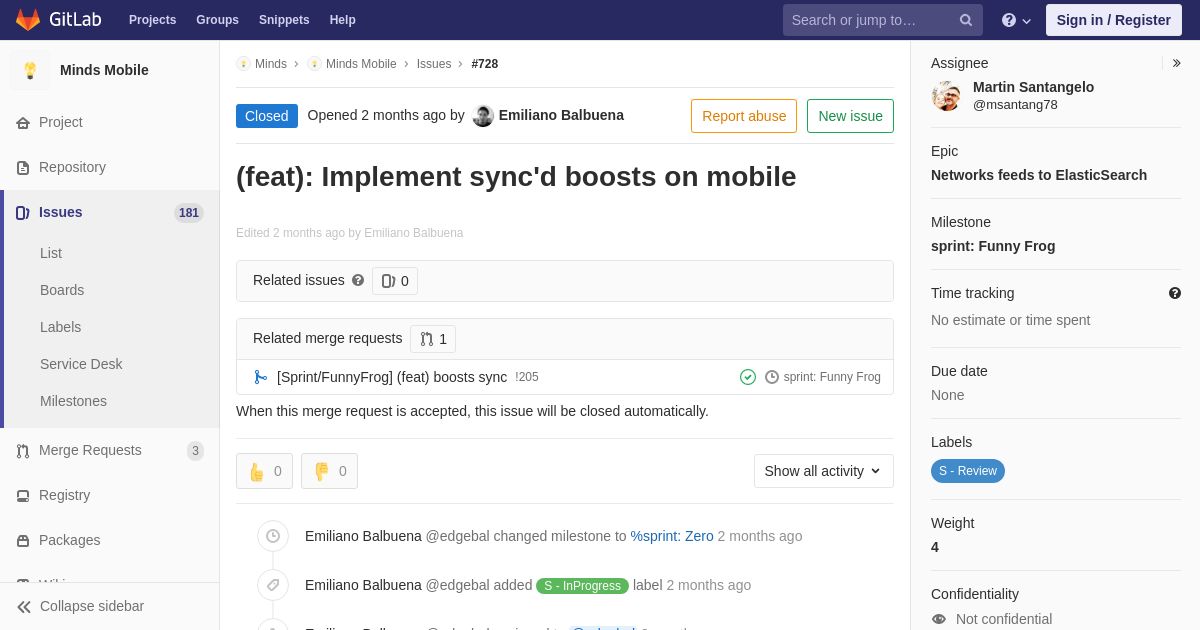
Task: Click the New issue button
Action: pos(850,116)
